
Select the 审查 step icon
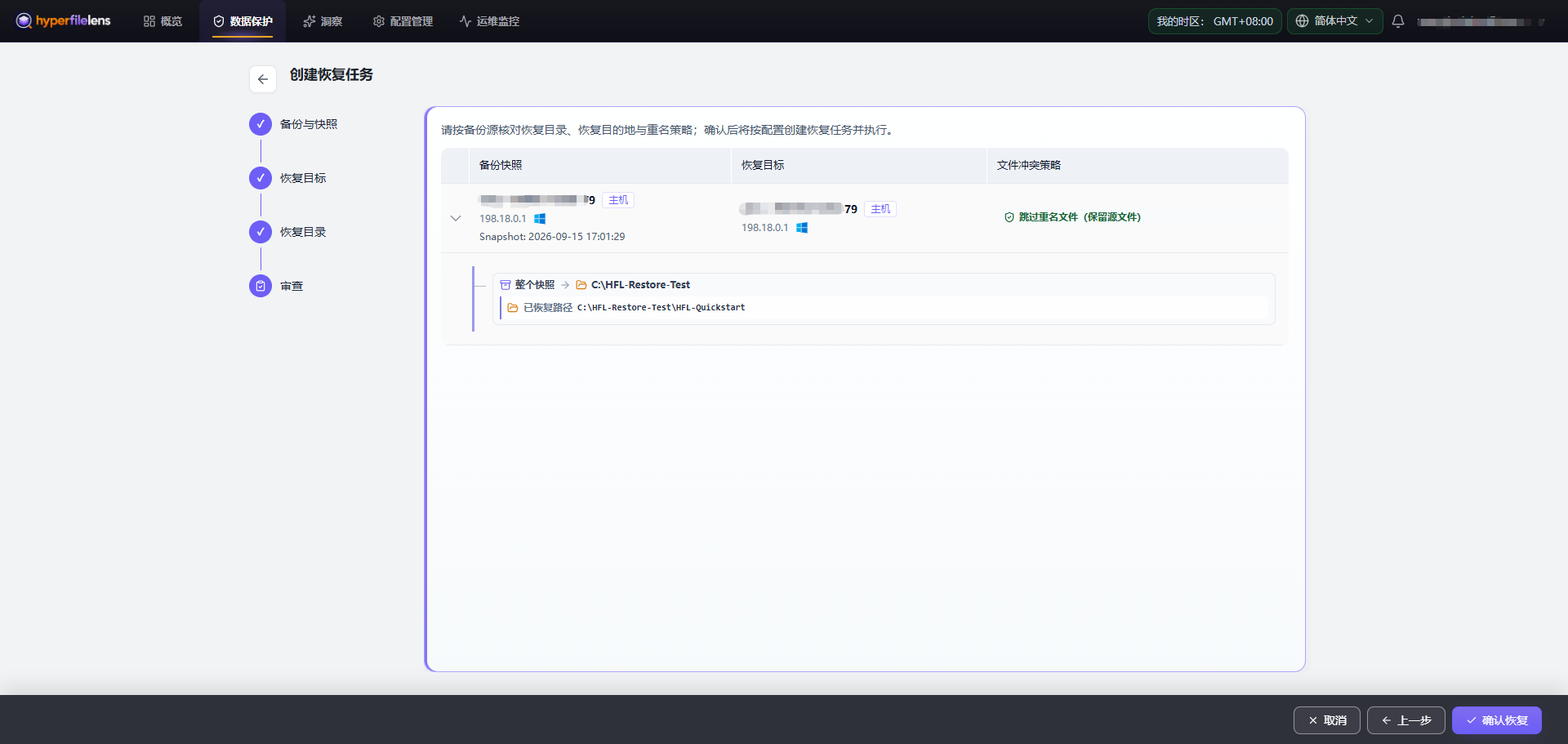pos(261,286)
